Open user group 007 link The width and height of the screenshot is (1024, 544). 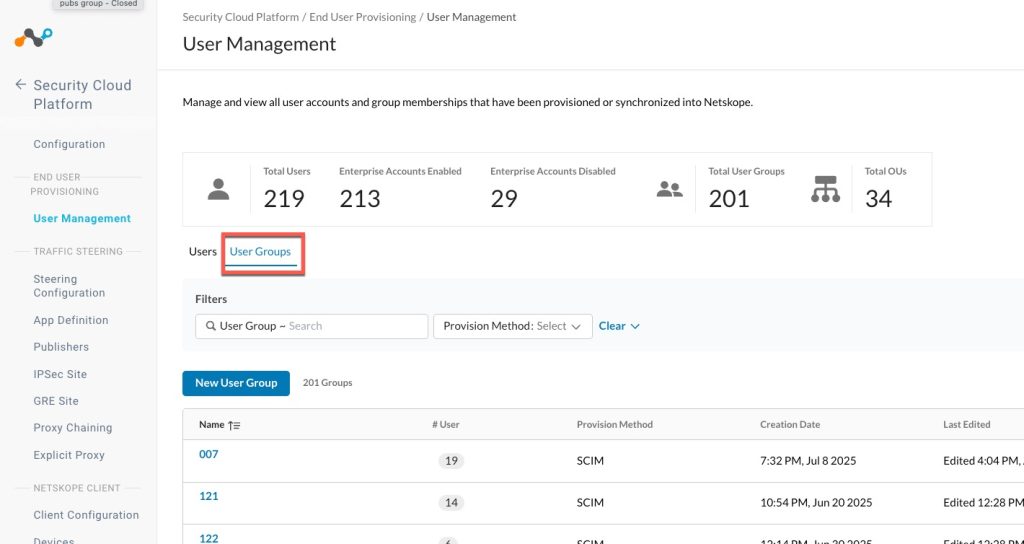[208, 454]
